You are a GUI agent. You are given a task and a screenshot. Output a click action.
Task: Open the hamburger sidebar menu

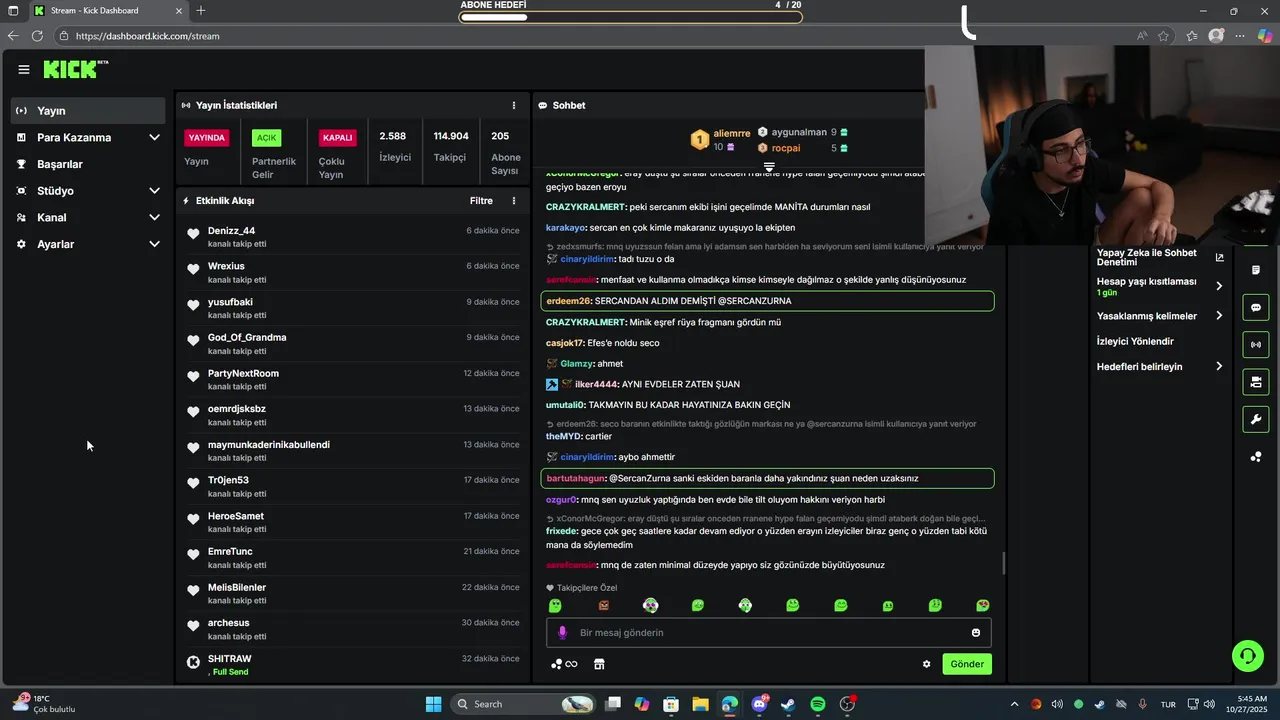pos(23,69)
